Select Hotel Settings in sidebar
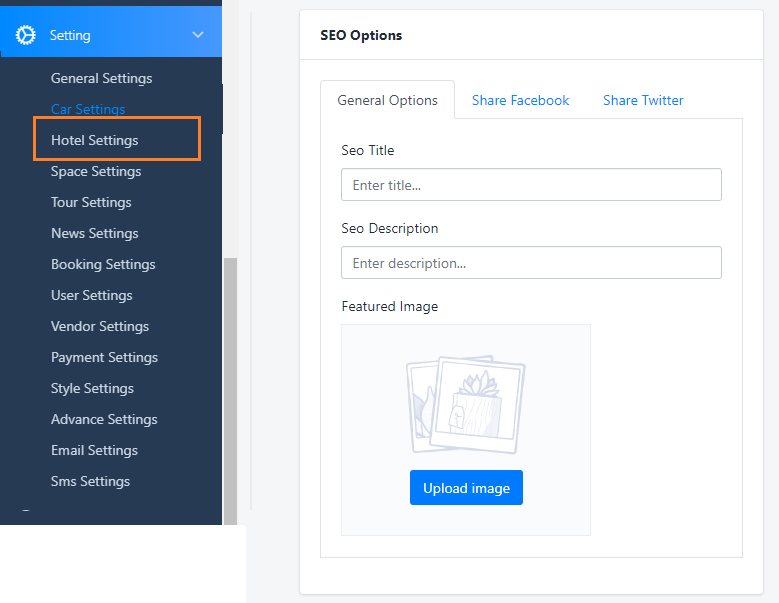Image resolution: width=779 pixels, height=603 pixels. tap(95, 140)
